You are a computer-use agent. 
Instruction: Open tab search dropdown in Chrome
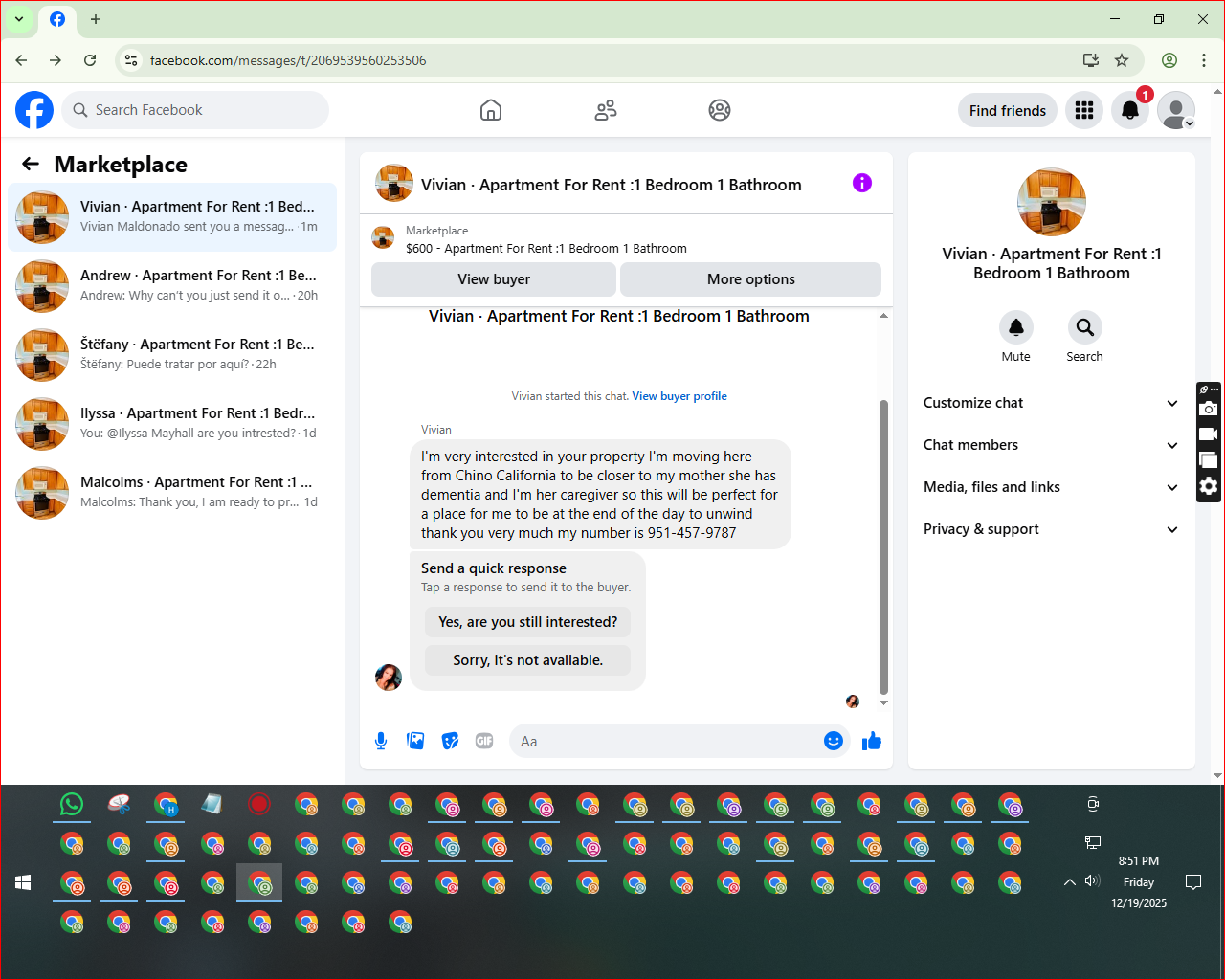click(x=19, y=19)
